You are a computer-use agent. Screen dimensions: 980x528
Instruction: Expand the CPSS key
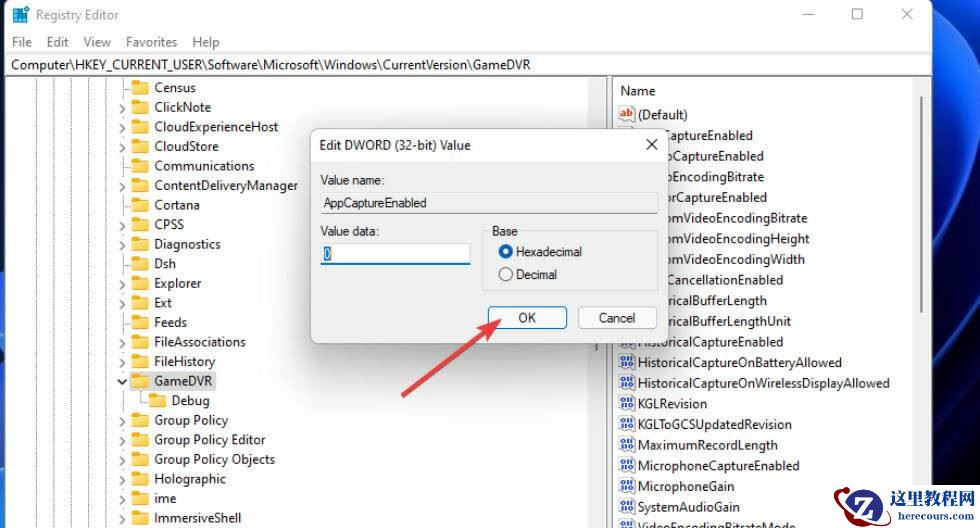point(122,226)
